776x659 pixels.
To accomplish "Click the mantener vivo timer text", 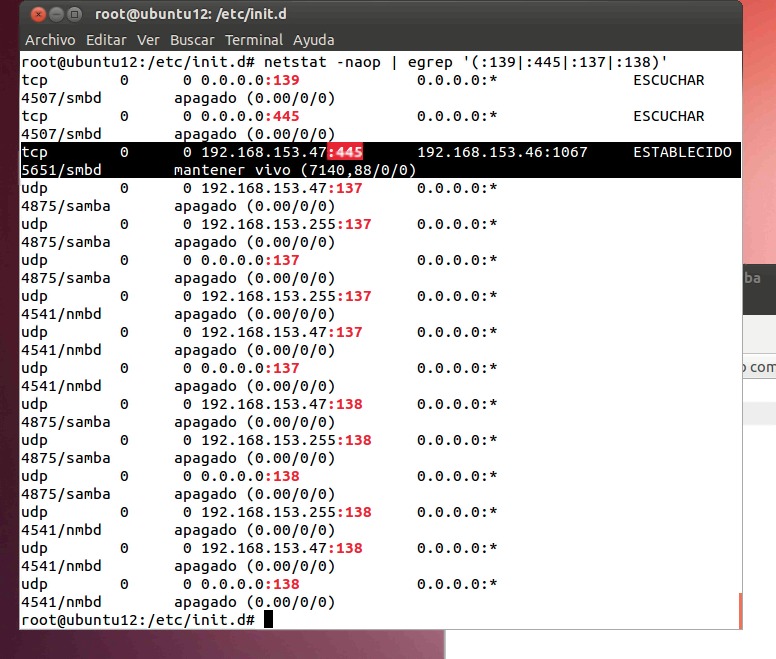I will pyautogui.click(x=295, y=170).
